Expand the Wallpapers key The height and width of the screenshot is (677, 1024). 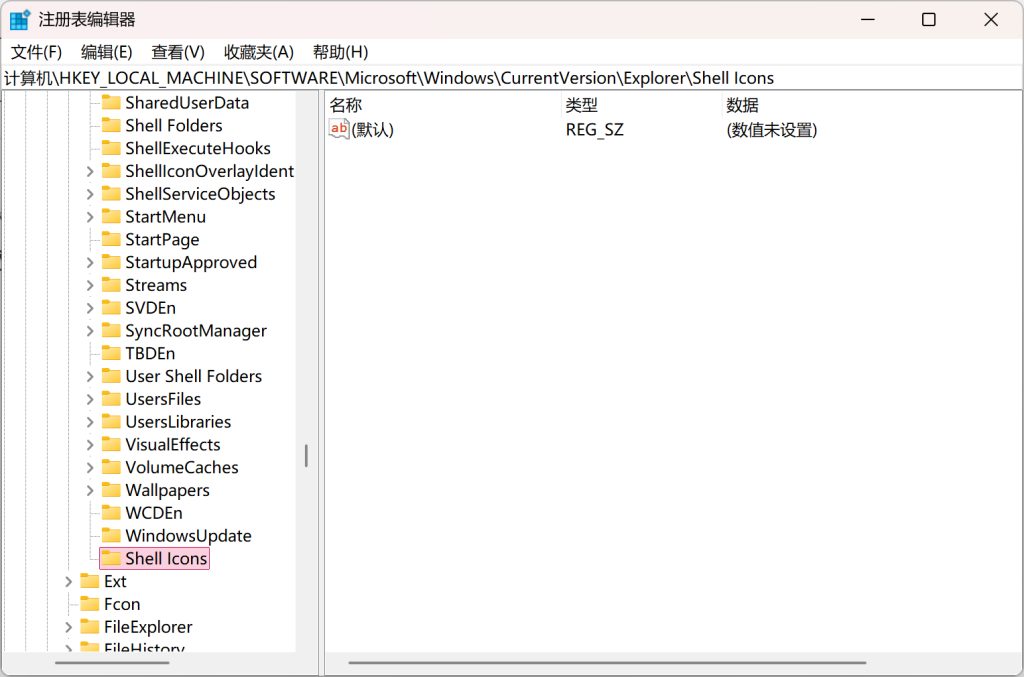coord(90,490)
